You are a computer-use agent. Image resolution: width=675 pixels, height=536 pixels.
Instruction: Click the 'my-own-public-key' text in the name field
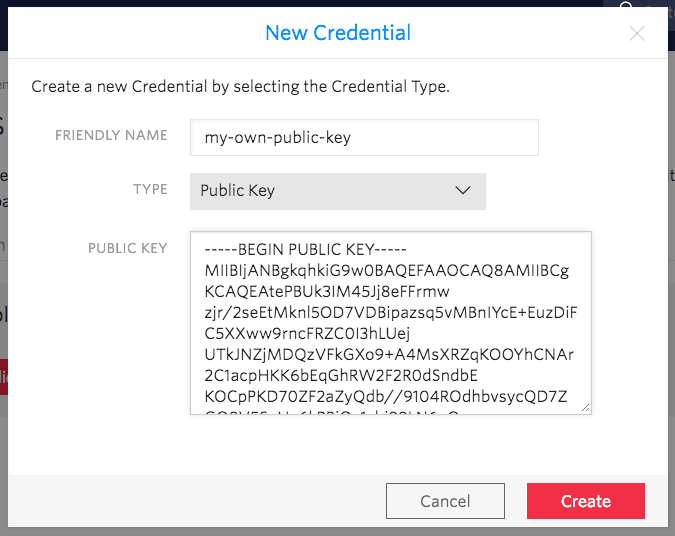click(276, 138)
